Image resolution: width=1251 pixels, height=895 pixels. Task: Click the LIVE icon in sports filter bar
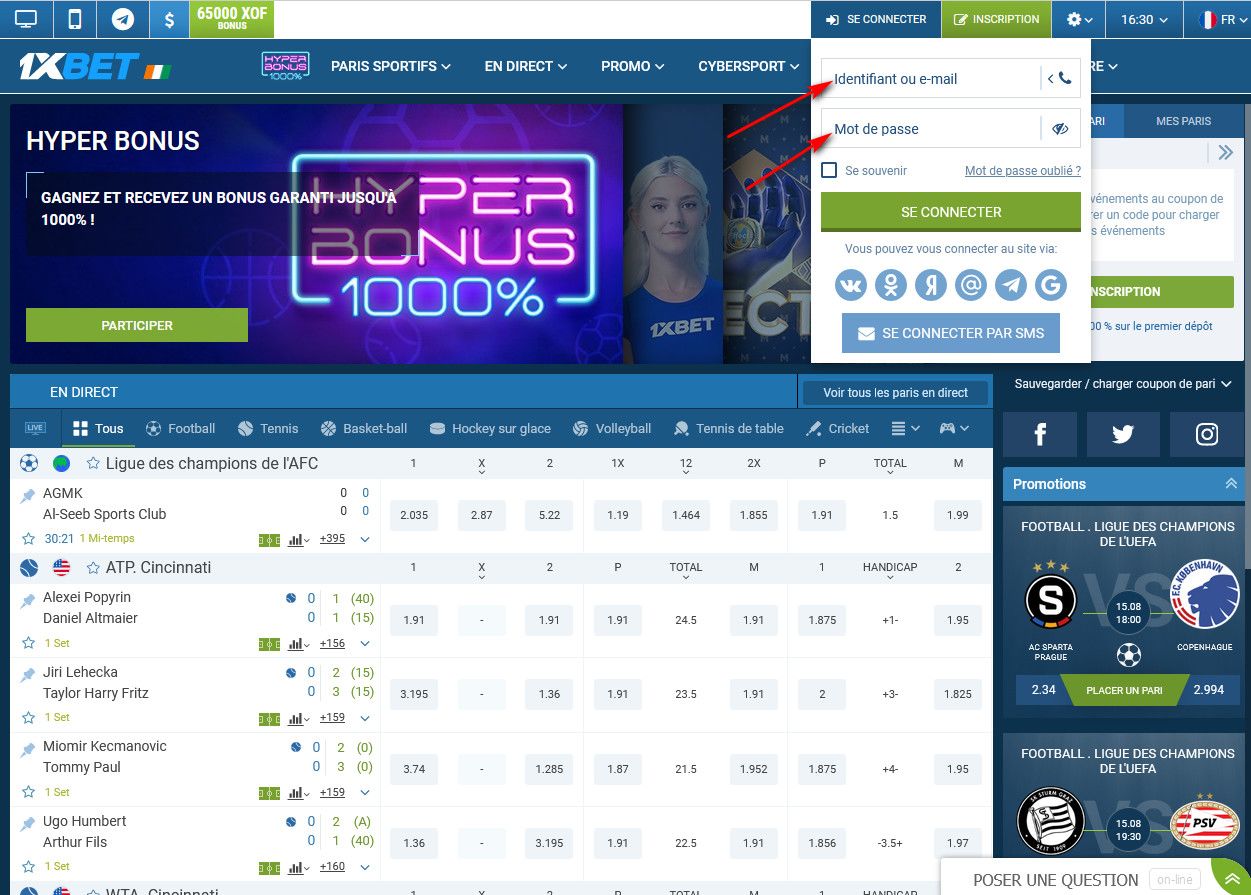coord(35,428)
